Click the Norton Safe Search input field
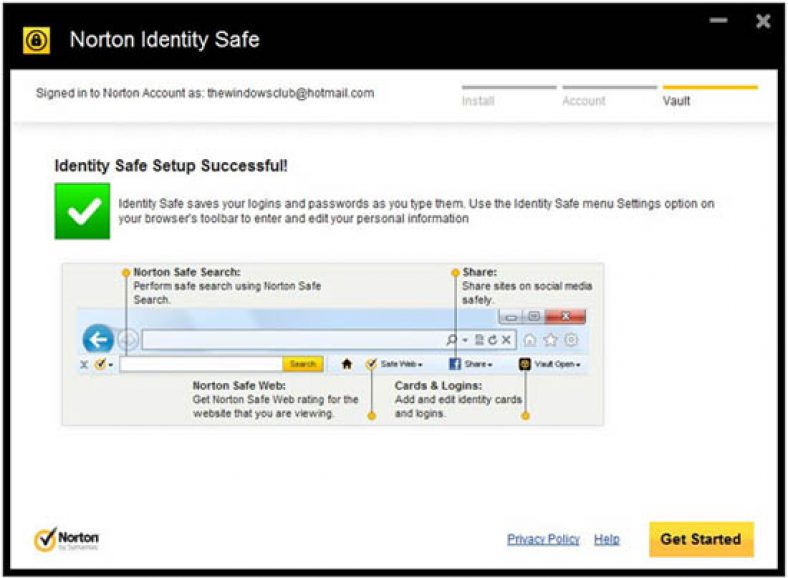 coord(201,364)
